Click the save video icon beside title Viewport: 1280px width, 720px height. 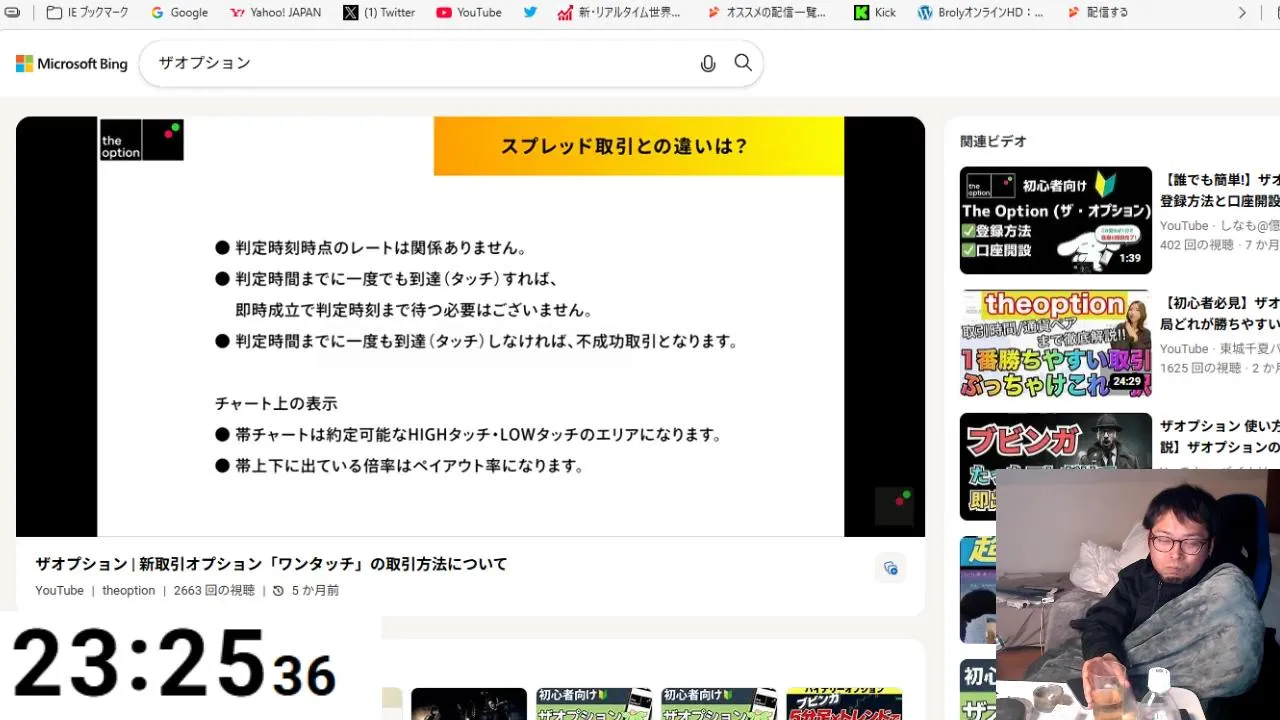coord(890,568)
